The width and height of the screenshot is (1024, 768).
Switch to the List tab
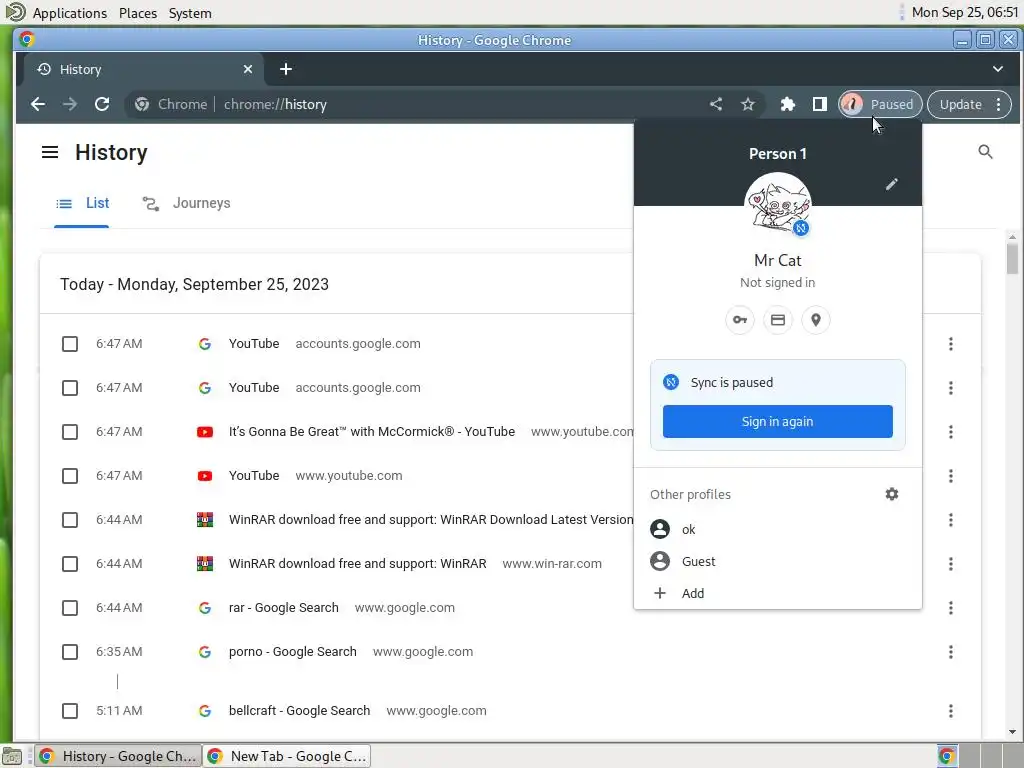pyautogui.click(x=82, y=203)
